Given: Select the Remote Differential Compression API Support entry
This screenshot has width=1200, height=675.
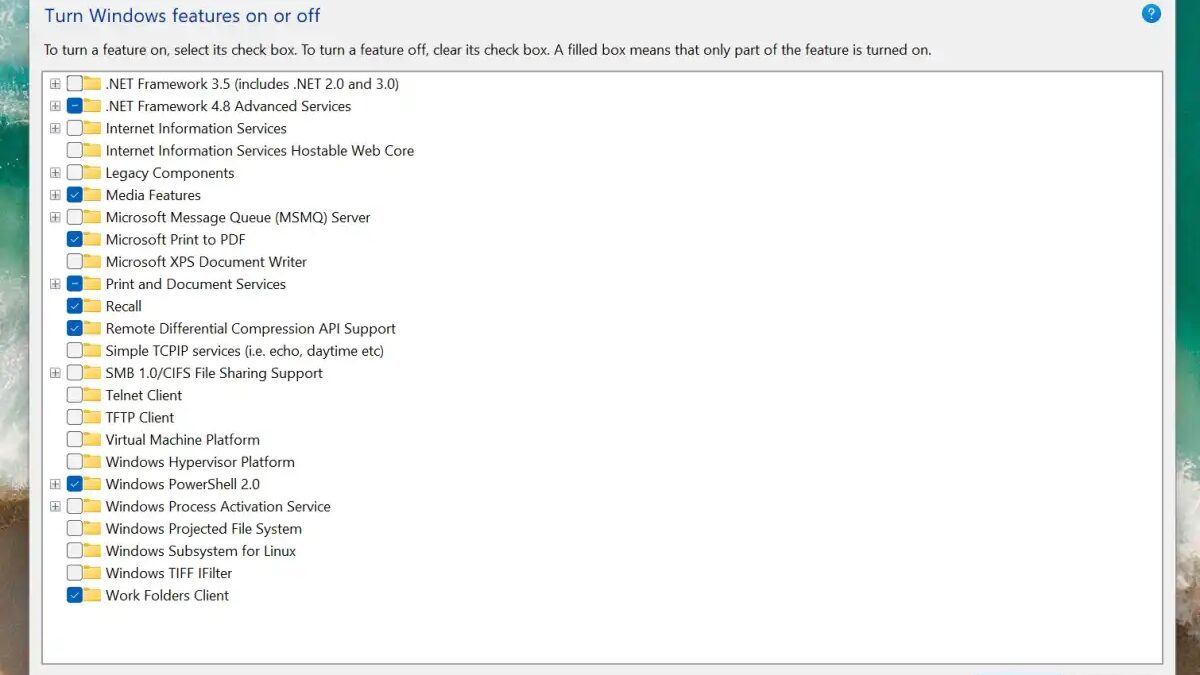Looking at the screenshot, I should point(250,328).
